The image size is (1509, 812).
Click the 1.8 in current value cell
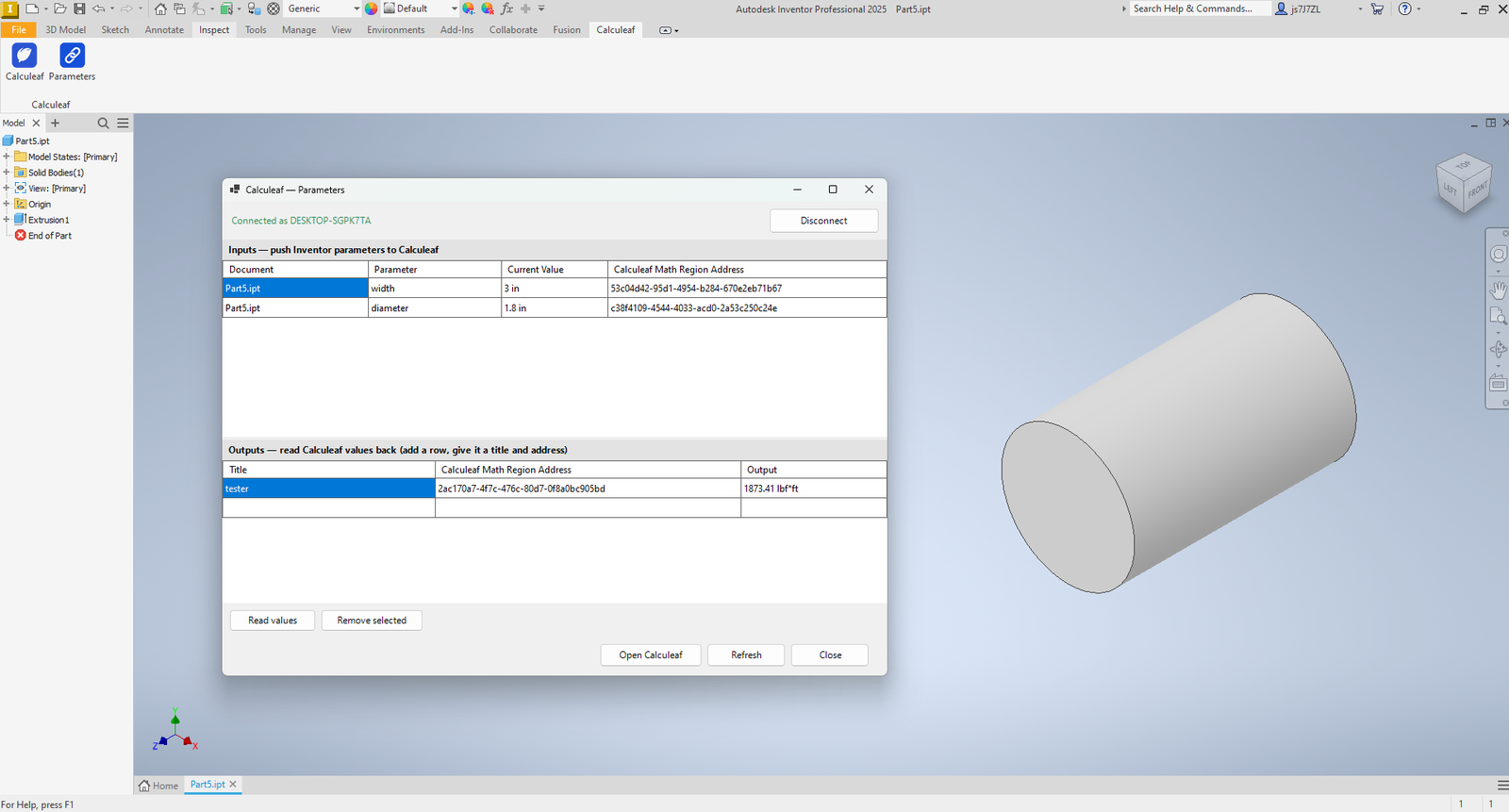555,308
